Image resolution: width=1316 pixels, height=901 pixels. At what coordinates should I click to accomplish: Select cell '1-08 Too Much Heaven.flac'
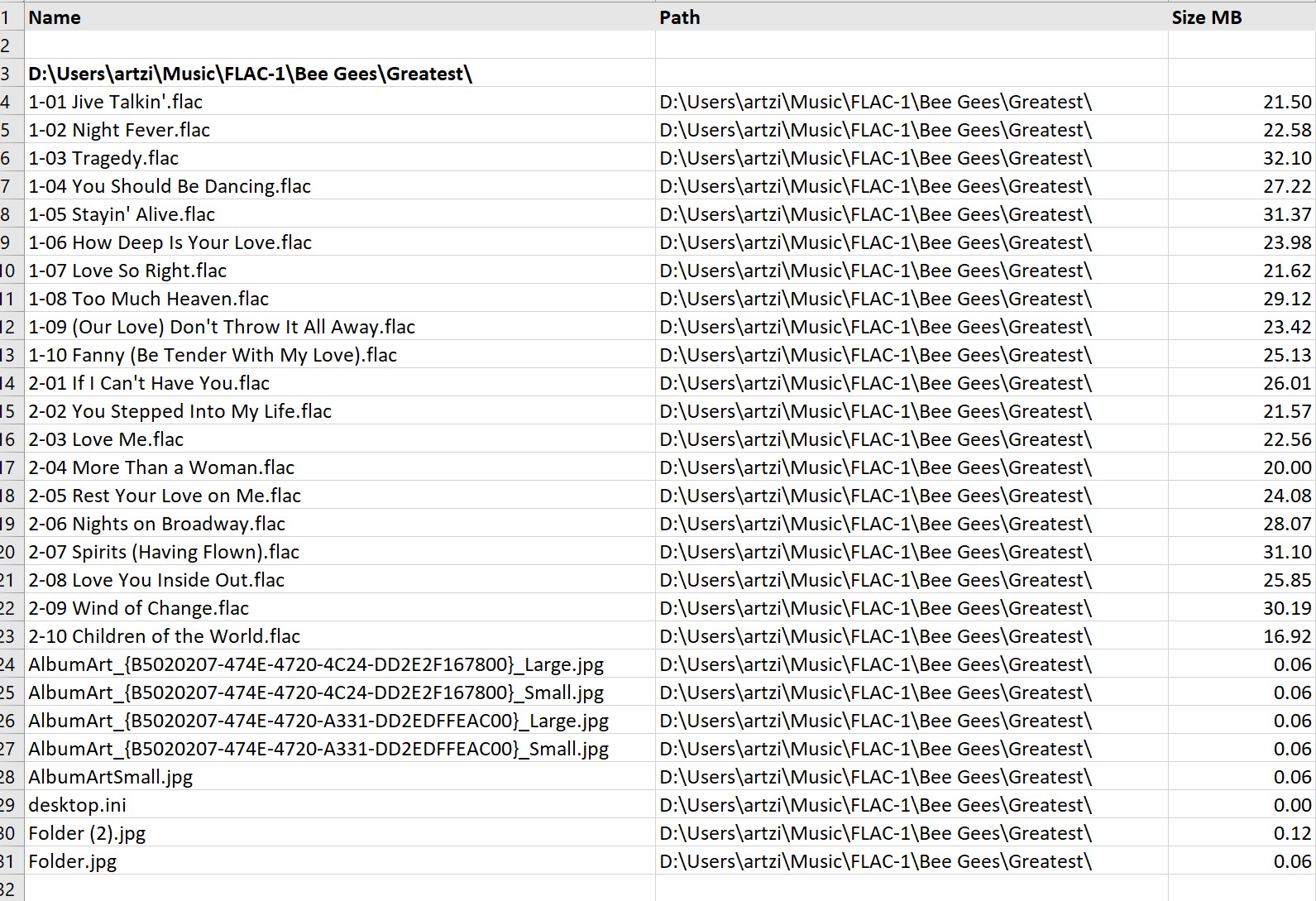pyautogui.click(x=340, y=299)
